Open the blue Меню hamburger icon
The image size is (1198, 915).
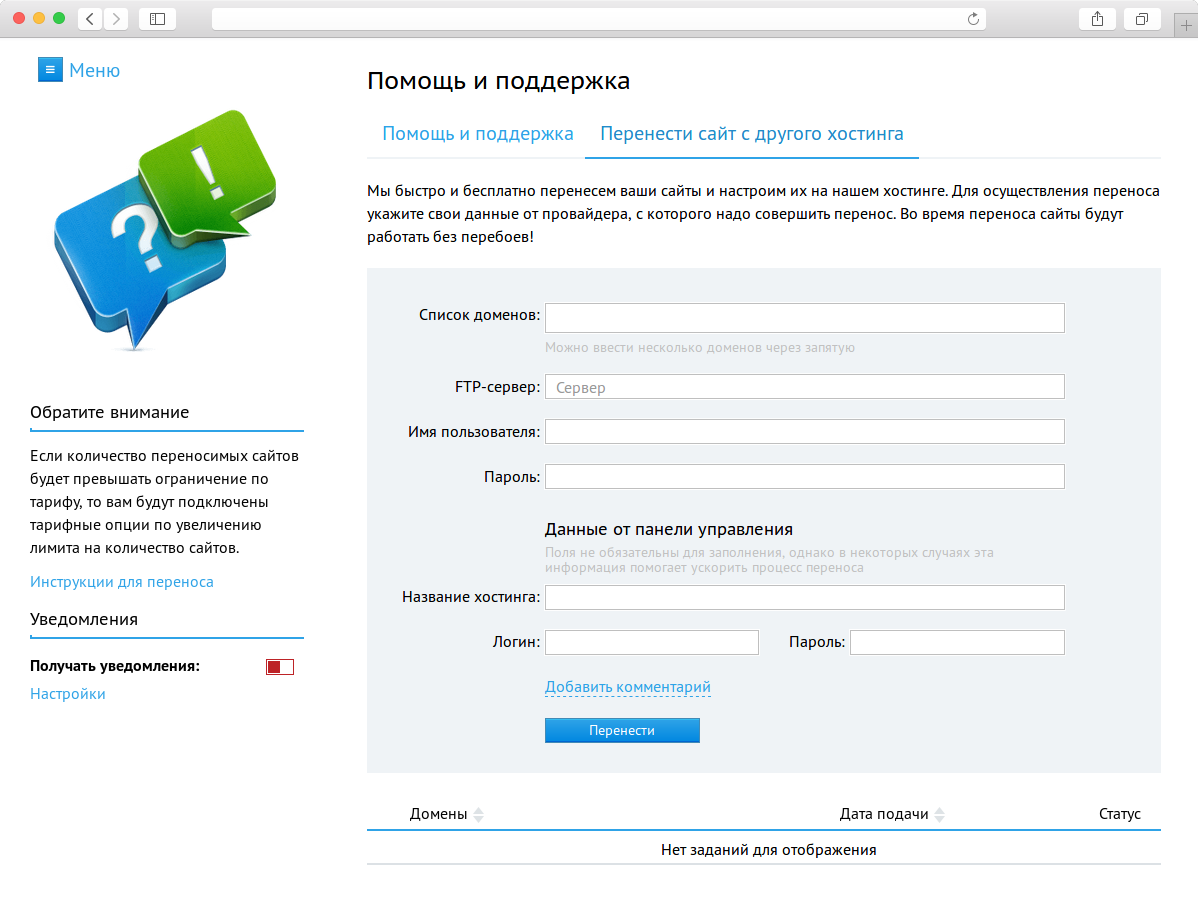[50, 70]
